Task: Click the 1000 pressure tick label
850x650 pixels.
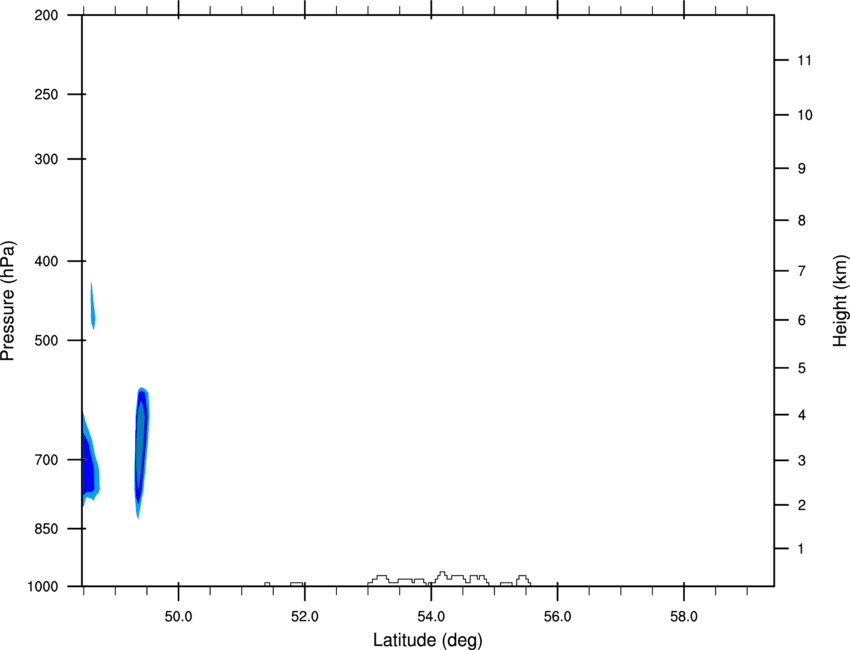Action: [43, 587]
